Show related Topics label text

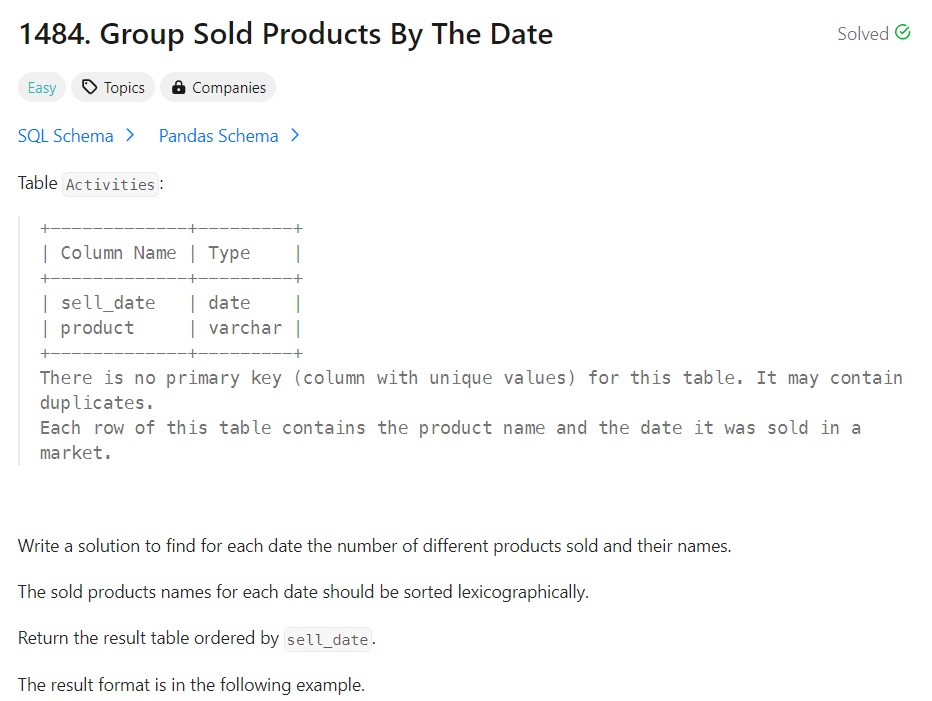point(124,88)
